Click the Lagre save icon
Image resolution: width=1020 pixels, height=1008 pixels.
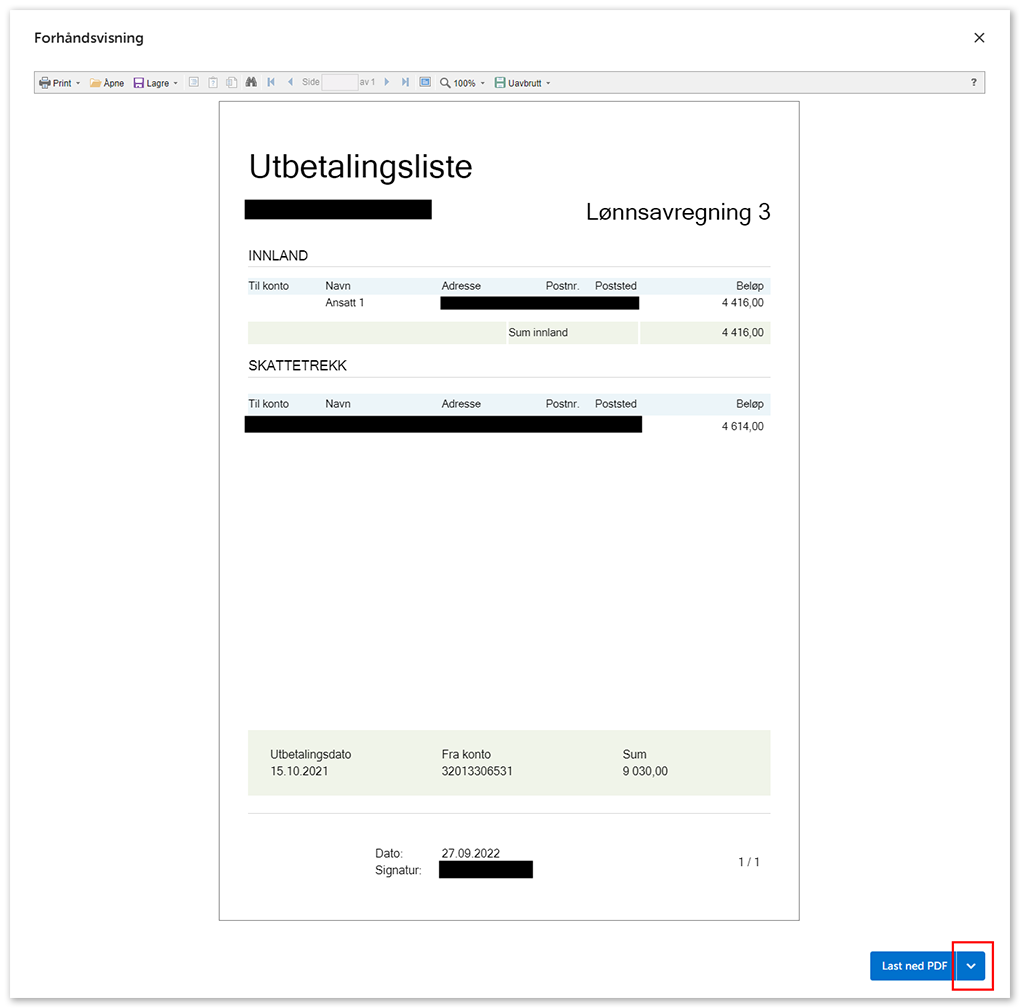[x=139, y=83]
